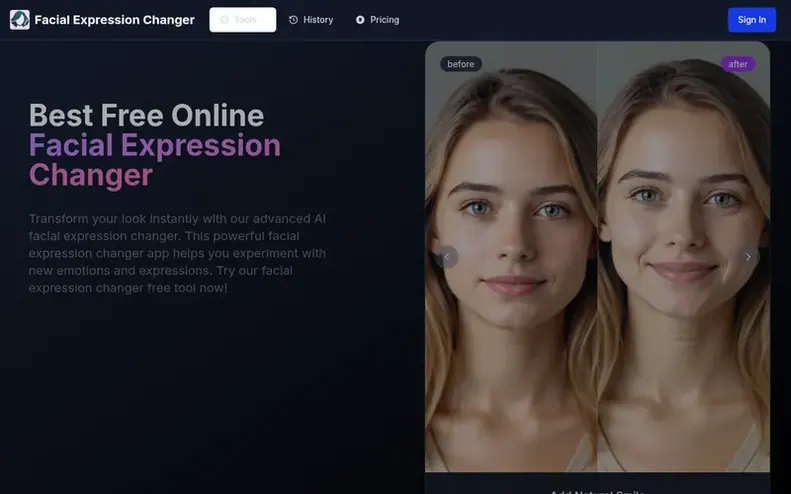The width and height of the screenshot is (791, 494).
Task: Click the after smiling portrait image
Action: tap(684, 257)
